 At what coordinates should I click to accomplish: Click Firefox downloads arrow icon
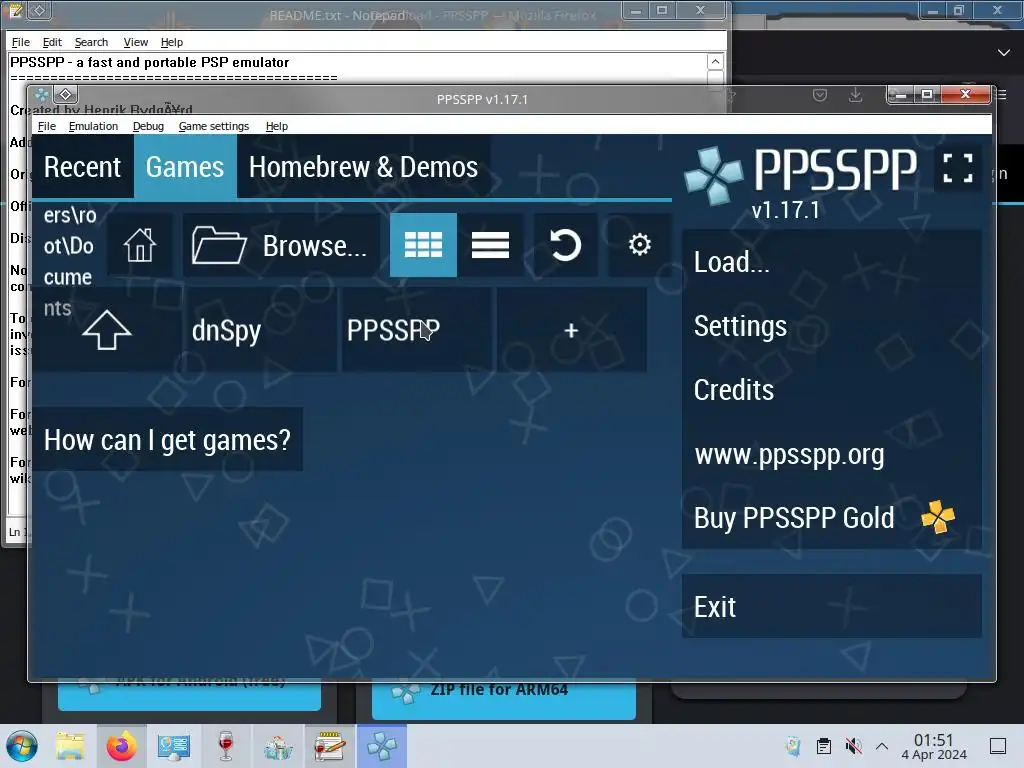pos(855,95)
